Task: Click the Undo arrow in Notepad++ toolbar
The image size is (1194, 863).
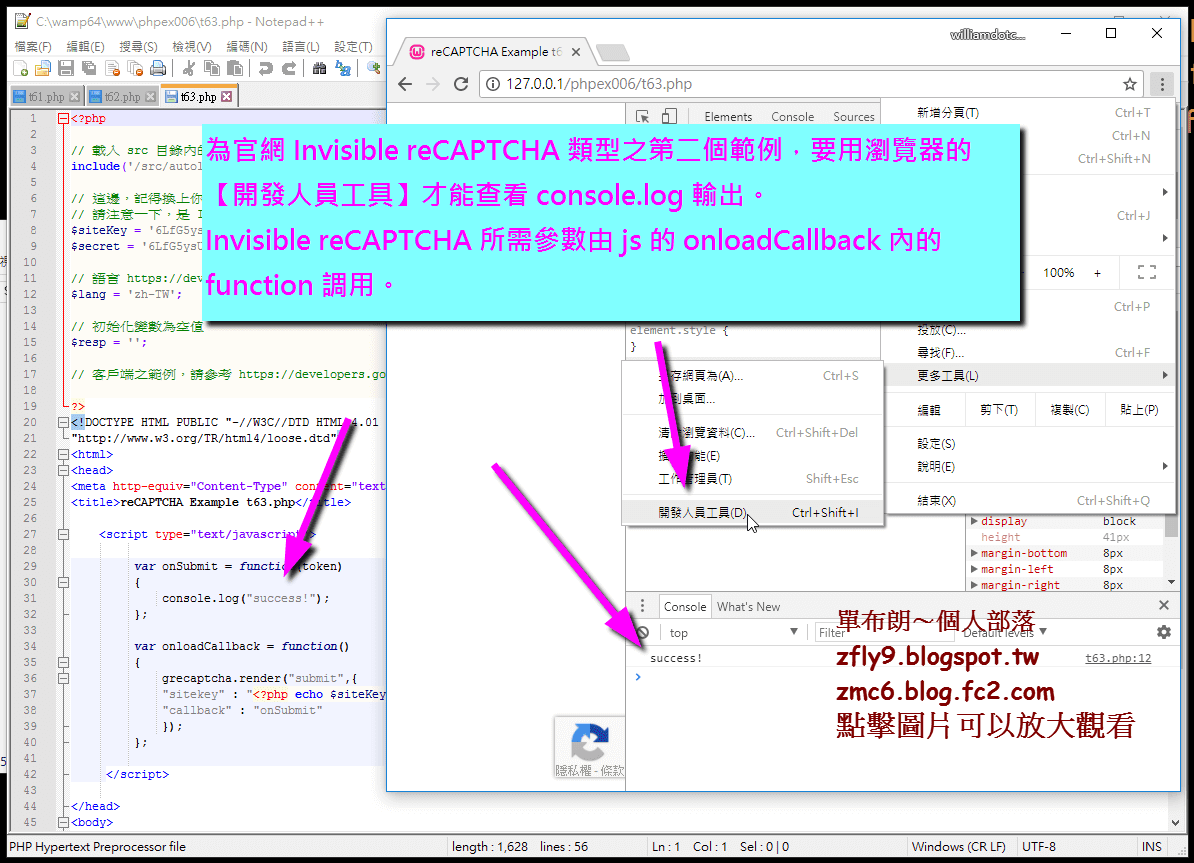Action: (x=265, y=69)
